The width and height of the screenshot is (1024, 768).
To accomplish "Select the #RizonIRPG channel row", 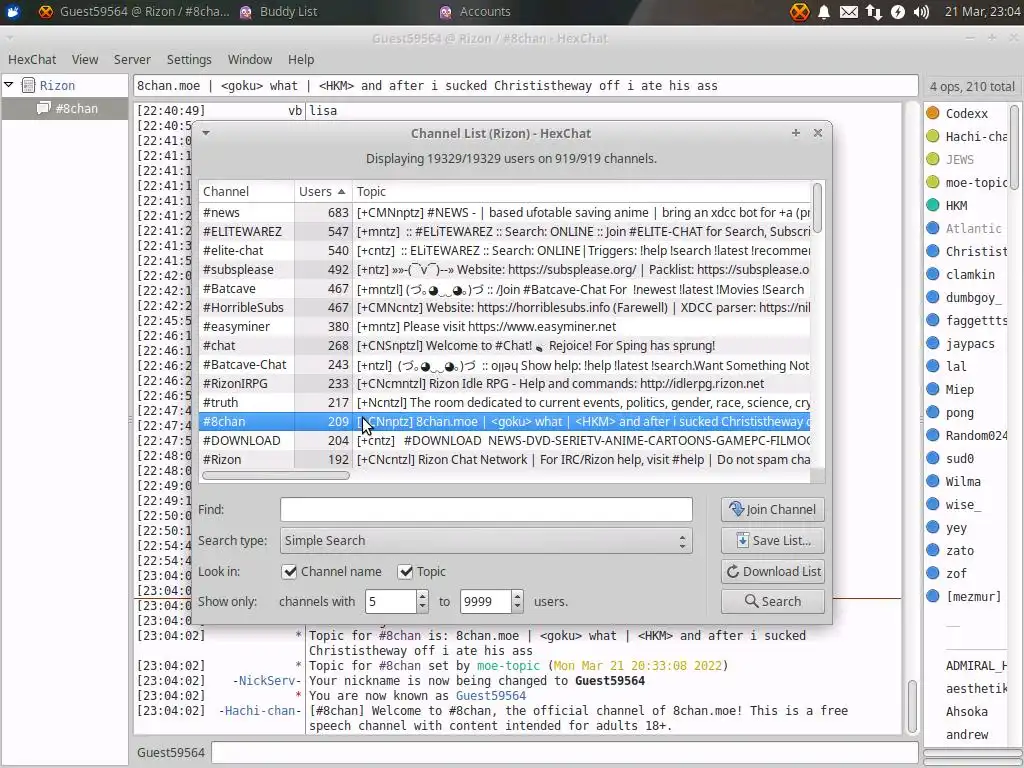I will pos(504,383).
